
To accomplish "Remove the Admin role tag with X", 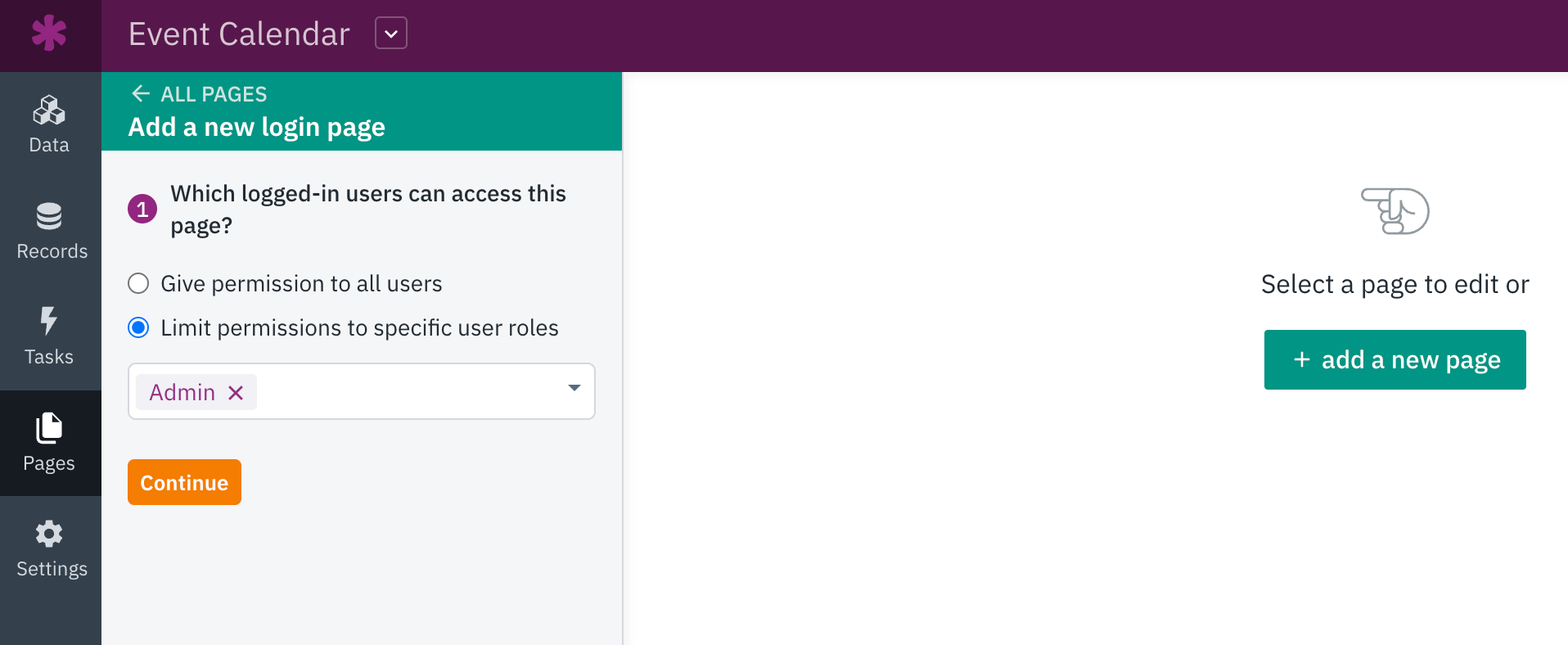I will (x=236, y=393).
